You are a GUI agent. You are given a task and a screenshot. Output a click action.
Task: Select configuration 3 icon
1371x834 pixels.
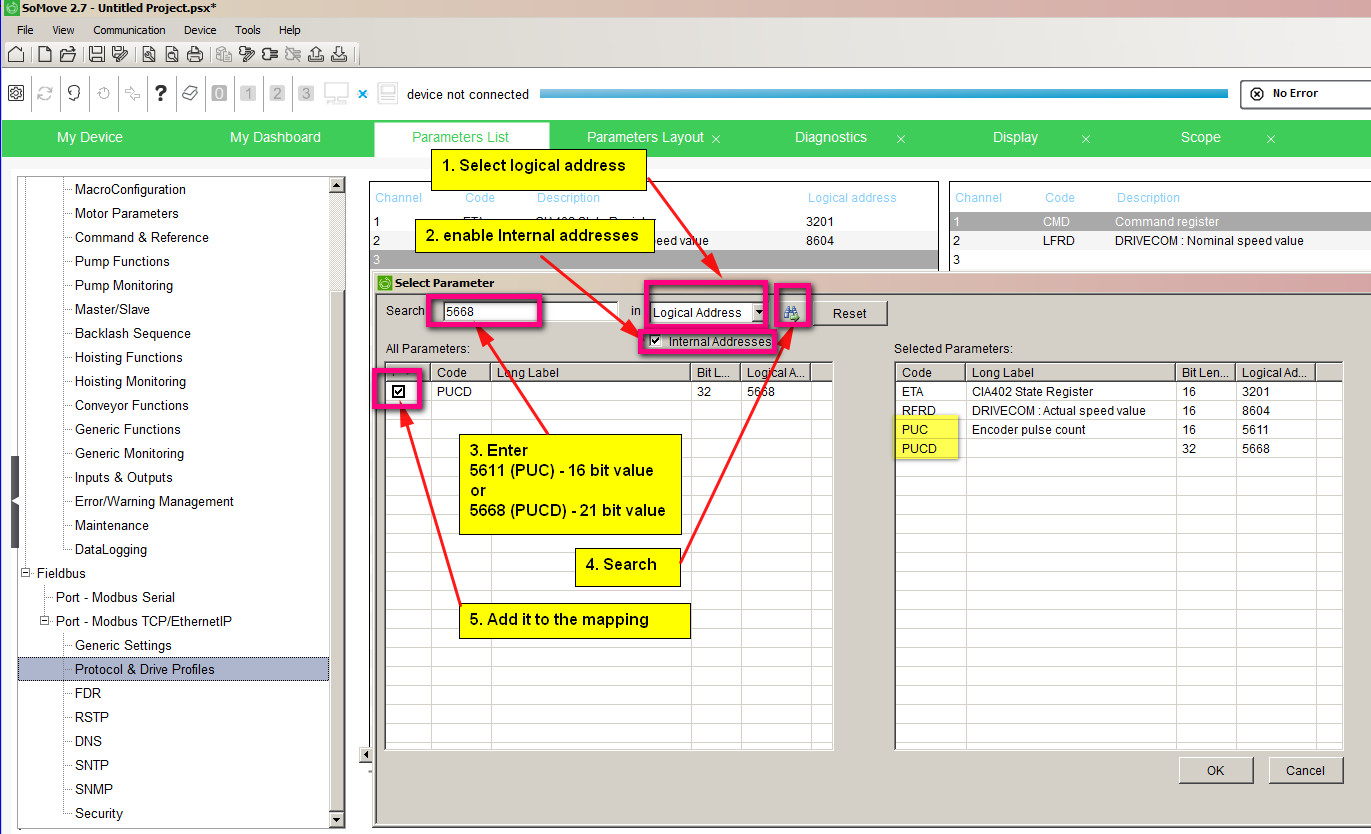point(306,93)
